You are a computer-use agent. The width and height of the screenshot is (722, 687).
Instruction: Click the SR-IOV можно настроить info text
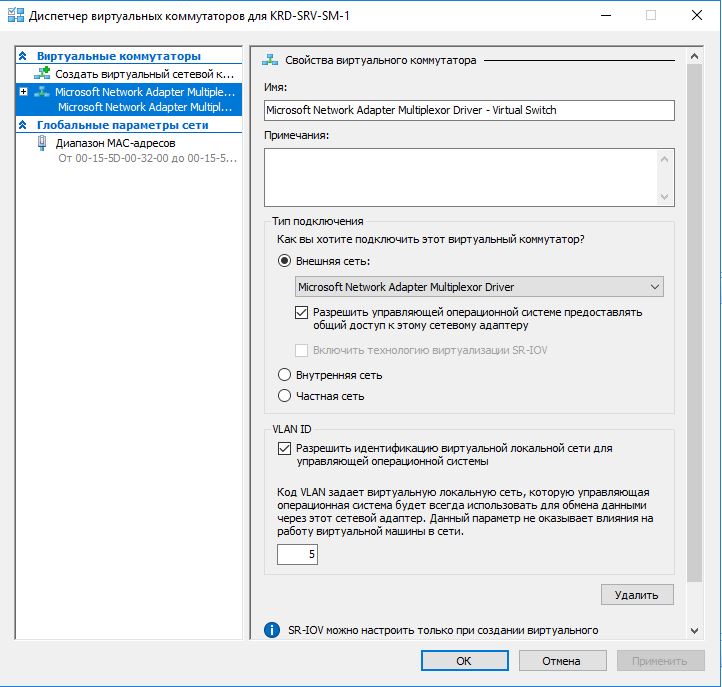(x=443, y=630)
